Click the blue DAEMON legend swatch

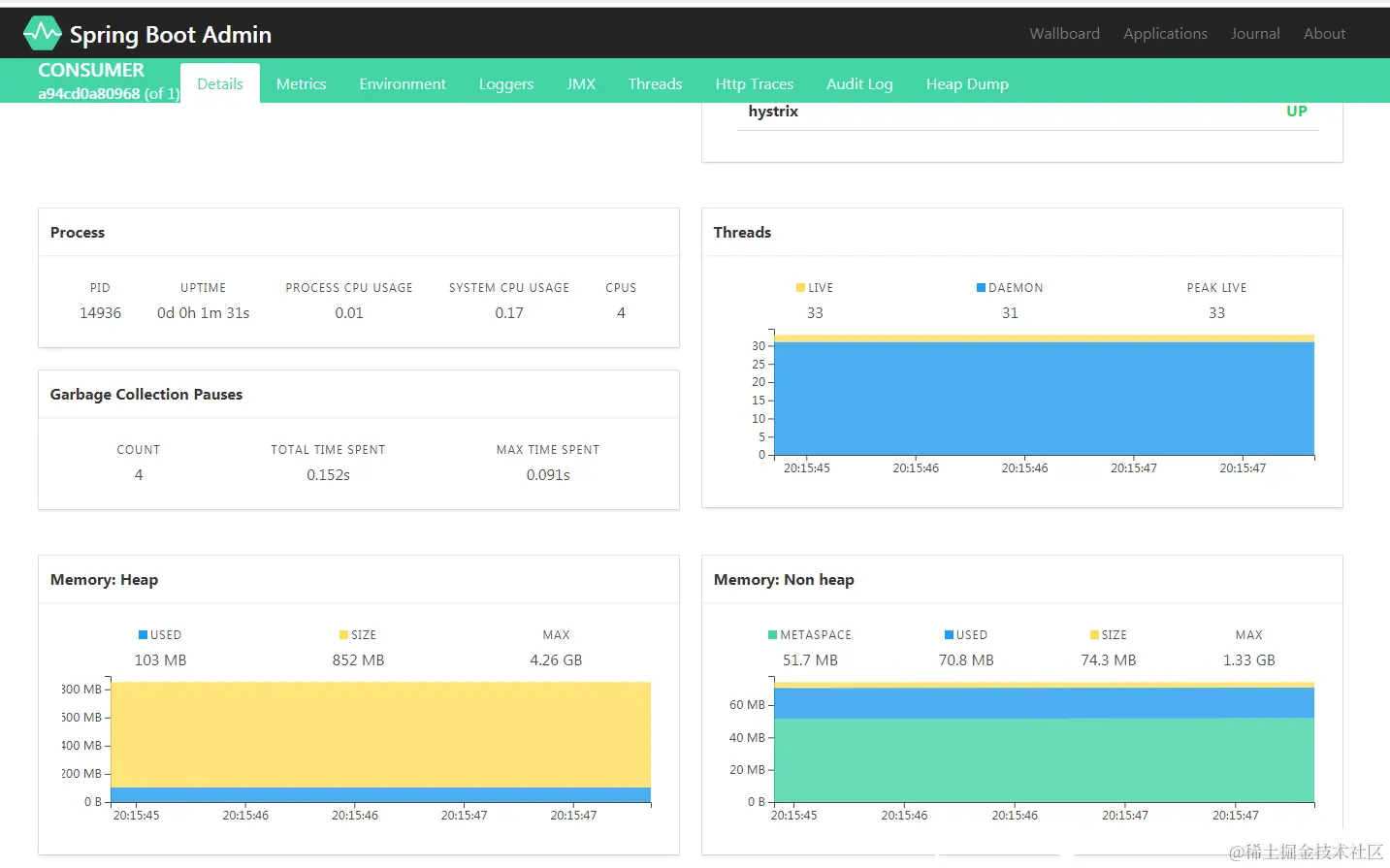(x=981, y=288)
